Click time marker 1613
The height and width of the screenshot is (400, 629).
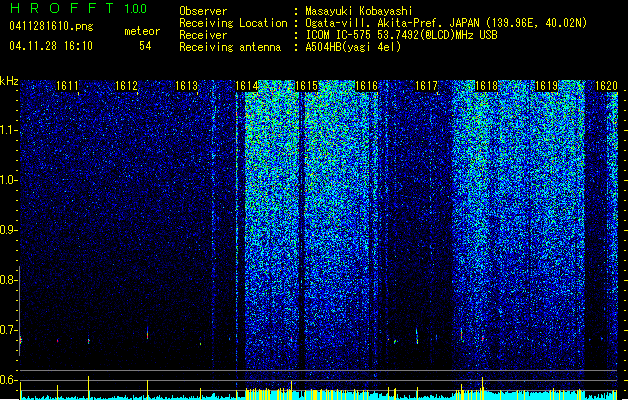tap(187, 86)
